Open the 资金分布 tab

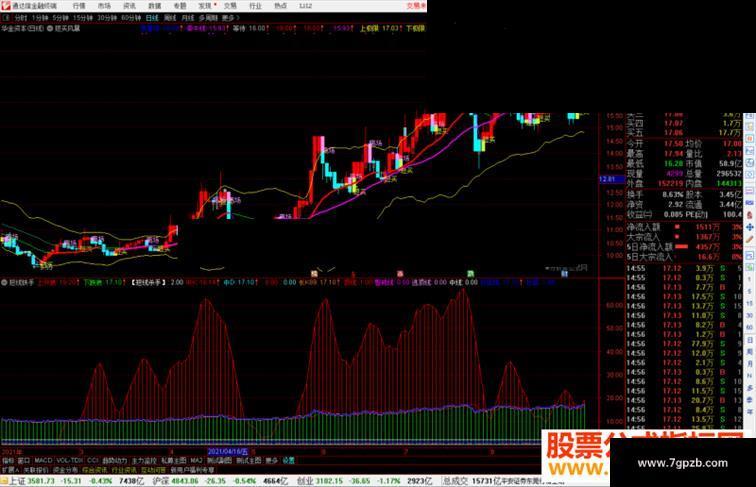click(65, 470)
